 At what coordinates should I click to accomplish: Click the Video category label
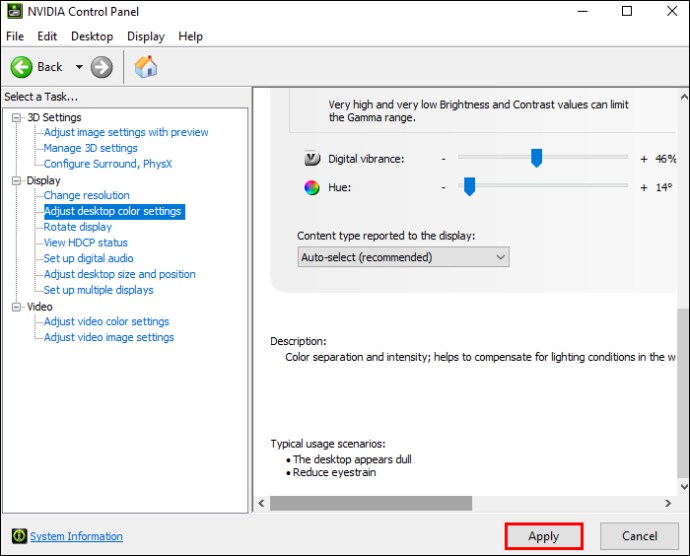[x=40, y=307]
